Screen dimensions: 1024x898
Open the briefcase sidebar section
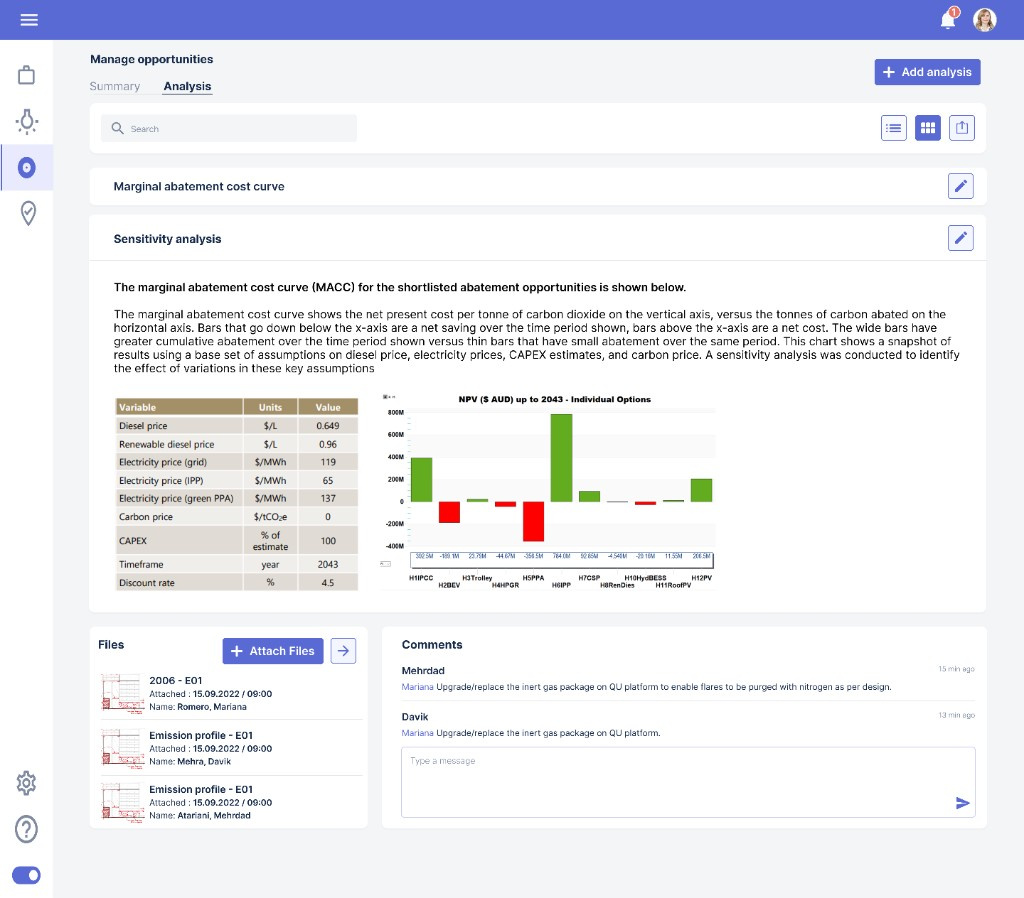[x=27, y=75]
